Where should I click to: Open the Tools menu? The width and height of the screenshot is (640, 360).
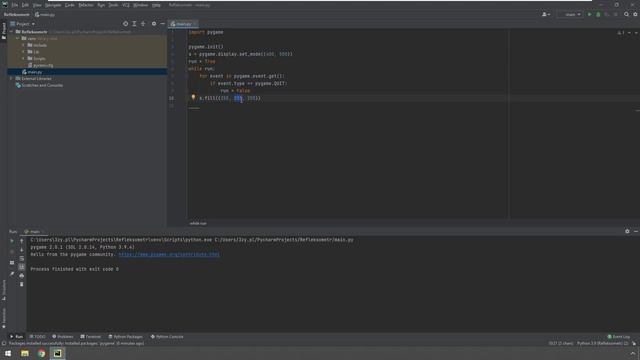coord(113,5)
